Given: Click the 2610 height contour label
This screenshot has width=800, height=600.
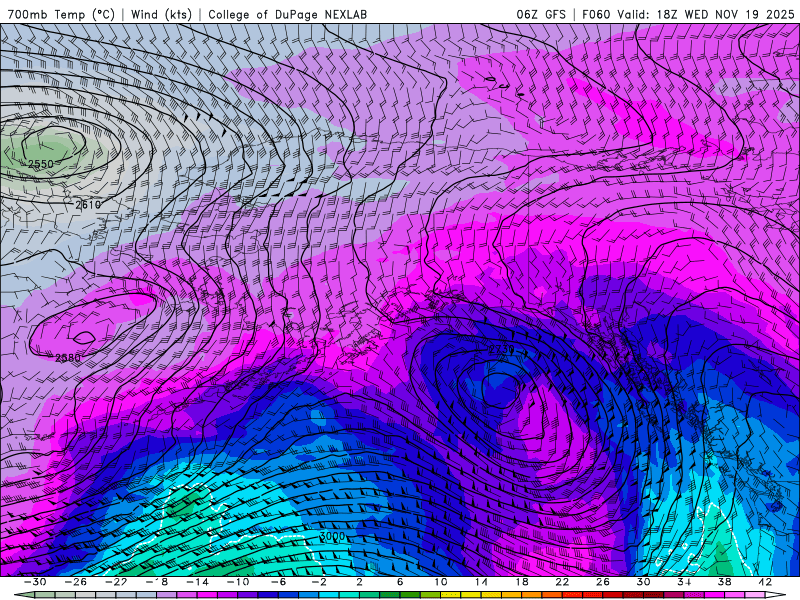Looking at the screenshot, I should click(88, 205).
